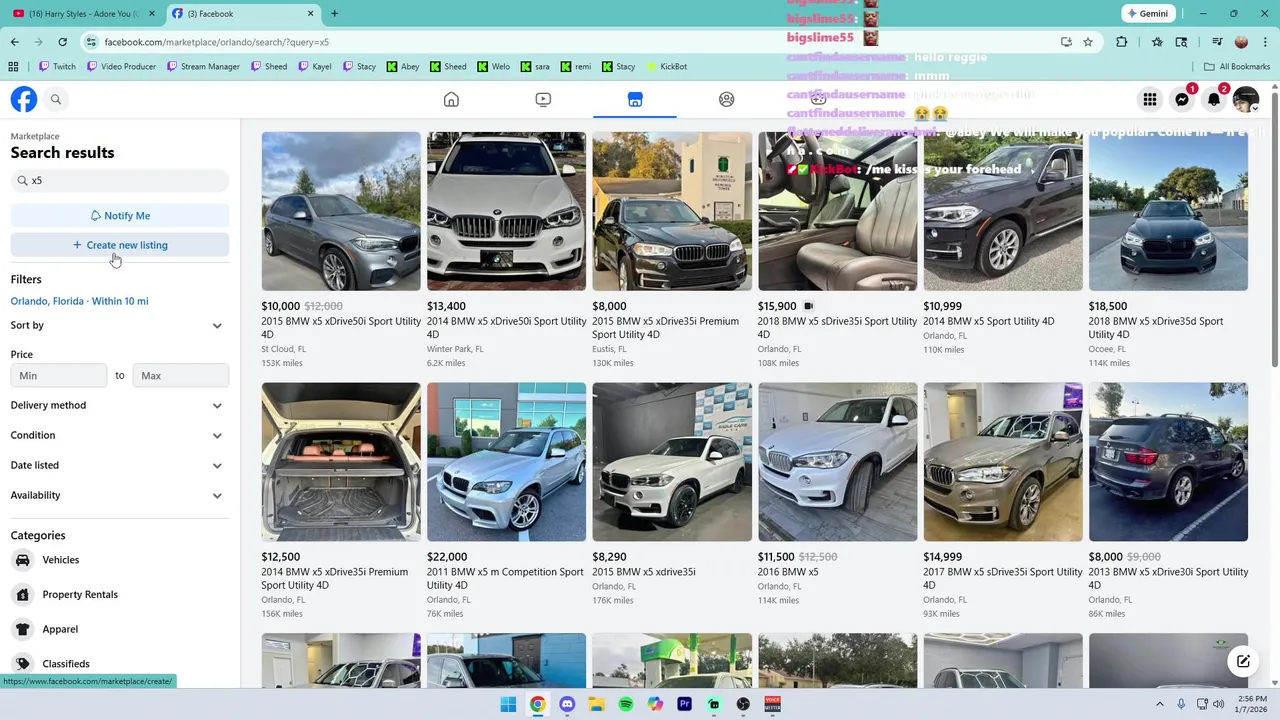Bookmark this page with the star
Image resolution: width=1280 pixels, height=720 pixels.
tap(1088, 42)
